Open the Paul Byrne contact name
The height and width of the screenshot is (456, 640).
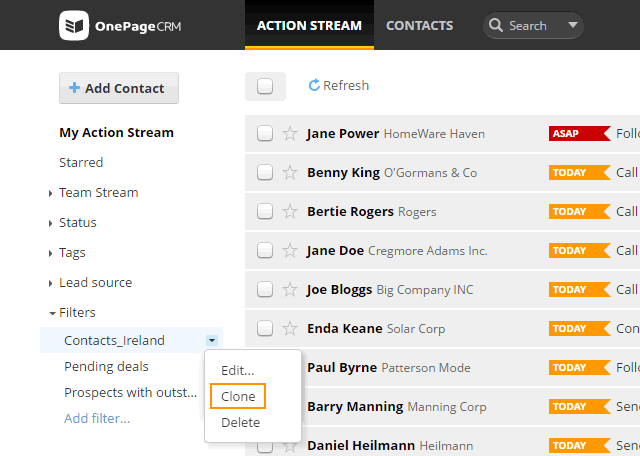click(x=342, y=367)
